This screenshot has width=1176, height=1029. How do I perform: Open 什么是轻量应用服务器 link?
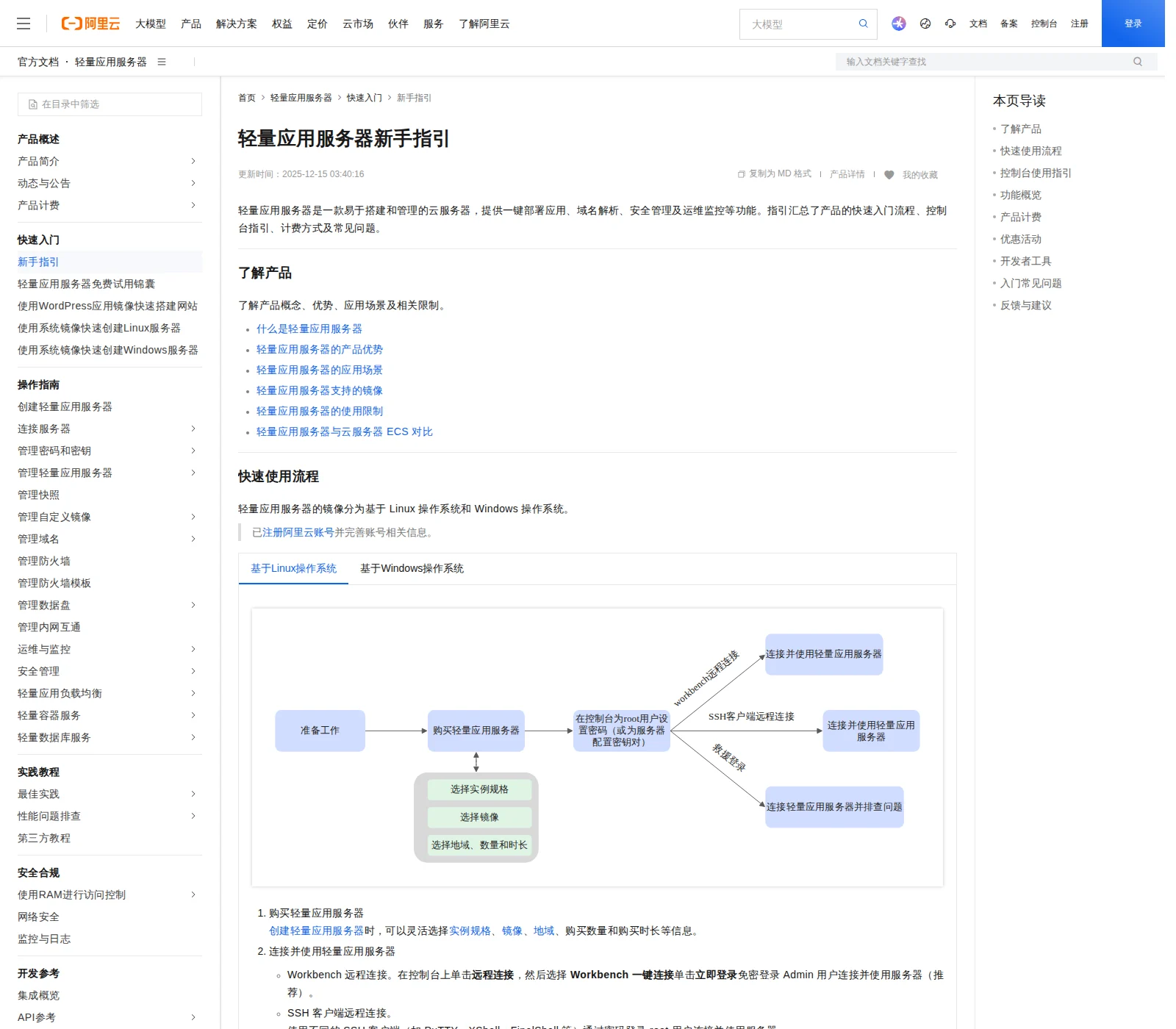pyautogui.click(x=309, y=329)
